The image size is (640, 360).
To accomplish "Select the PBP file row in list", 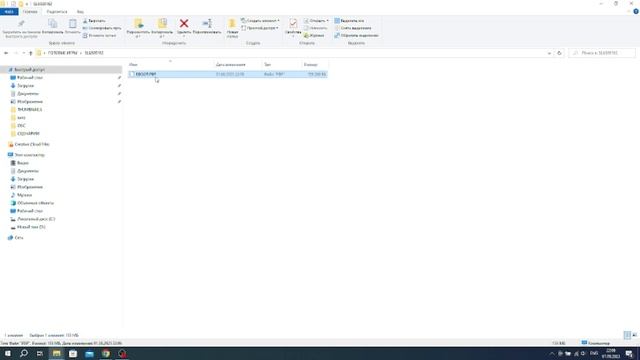I will pos(227,74).
